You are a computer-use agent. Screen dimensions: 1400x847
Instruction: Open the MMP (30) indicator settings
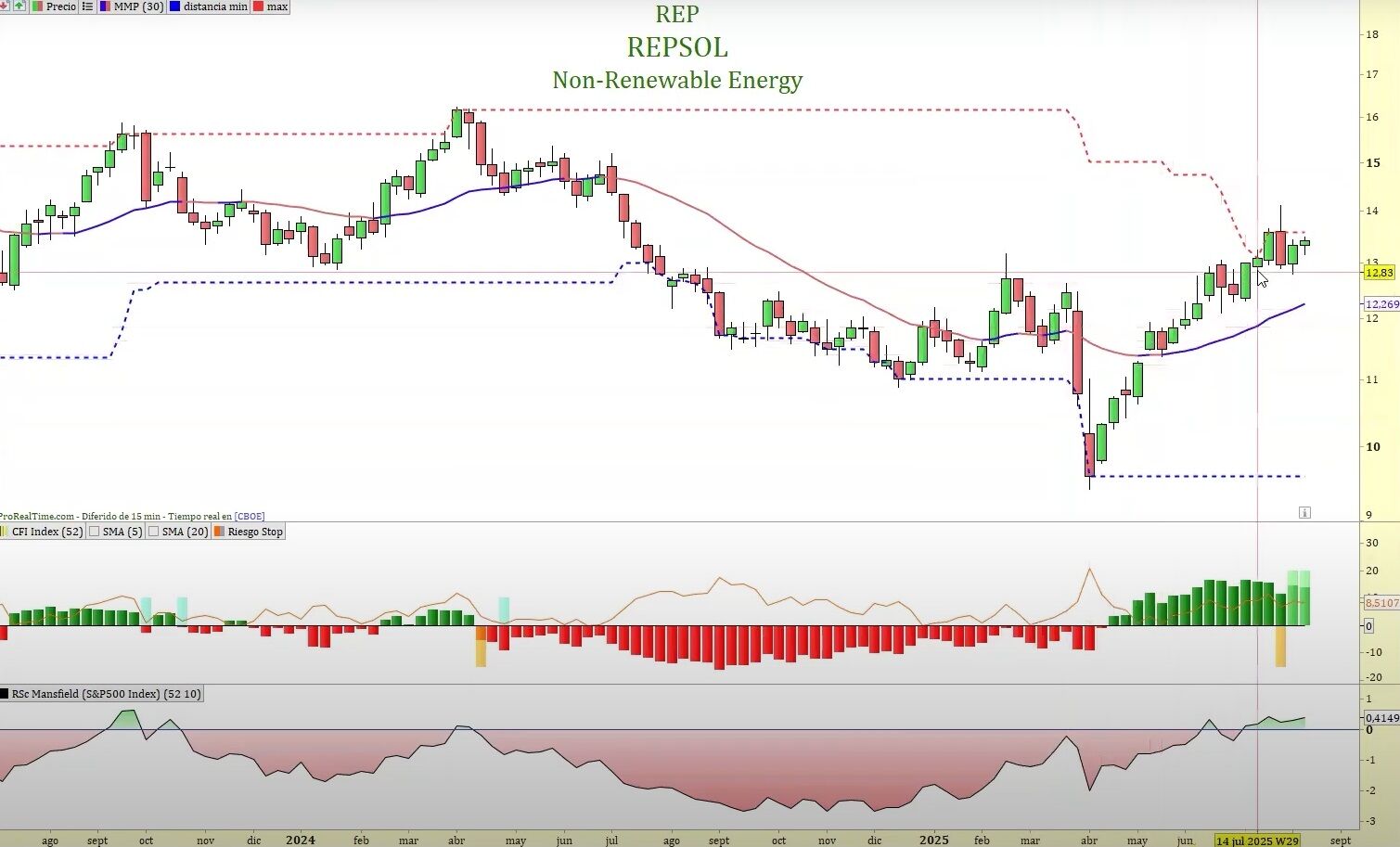click(132, 6)
